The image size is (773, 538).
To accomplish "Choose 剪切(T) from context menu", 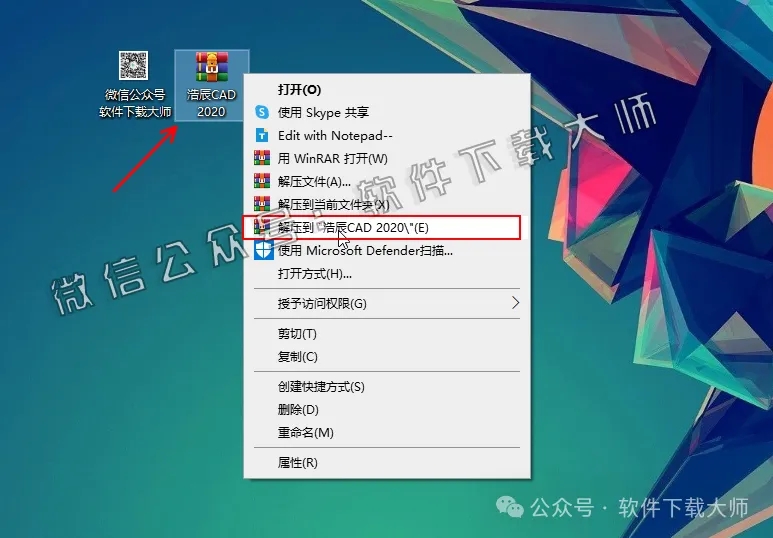I will [x=387, y=334].
